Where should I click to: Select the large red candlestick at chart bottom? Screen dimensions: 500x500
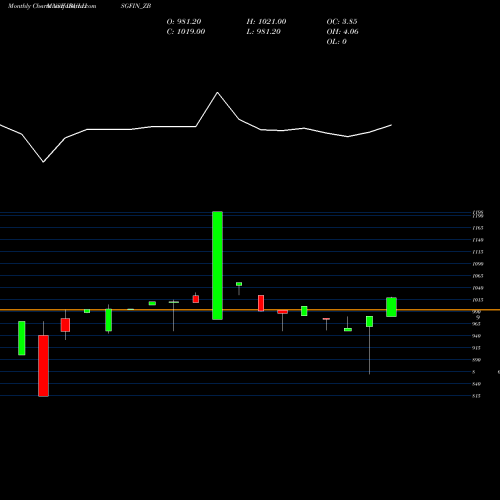[x=43, y=366]
